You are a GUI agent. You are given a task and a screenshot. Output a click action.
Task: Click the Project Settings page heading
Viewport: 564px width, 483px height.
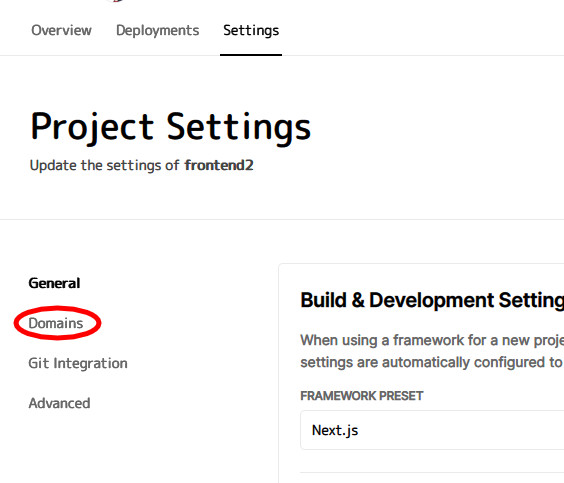170,127
